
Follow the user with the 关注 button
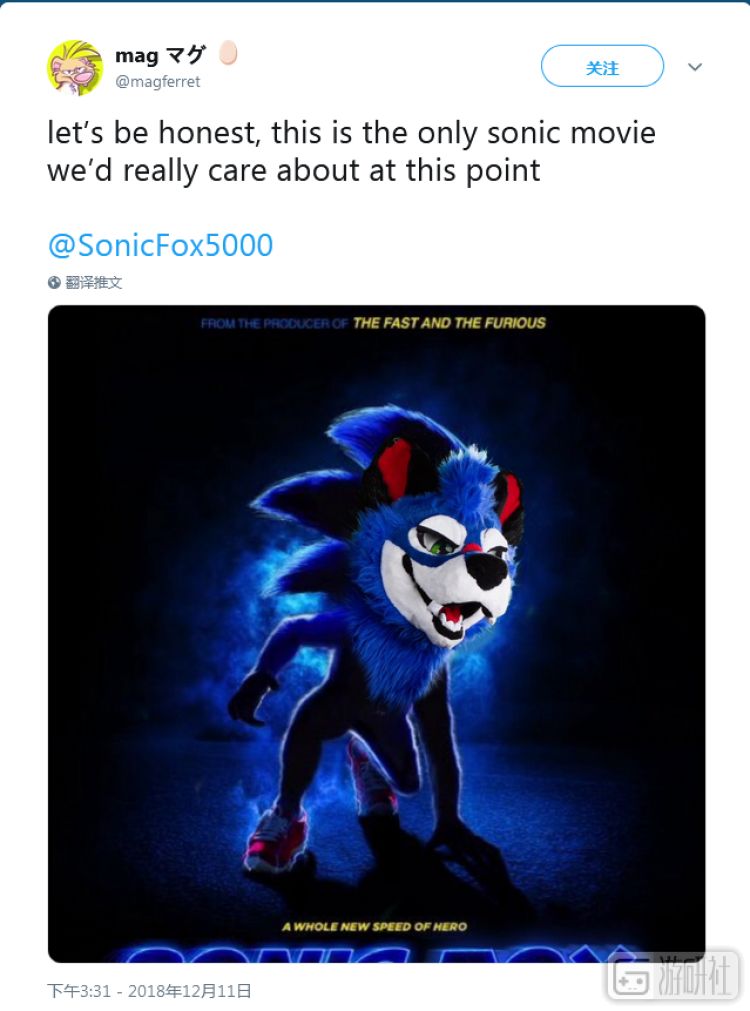tap(602, 66)
